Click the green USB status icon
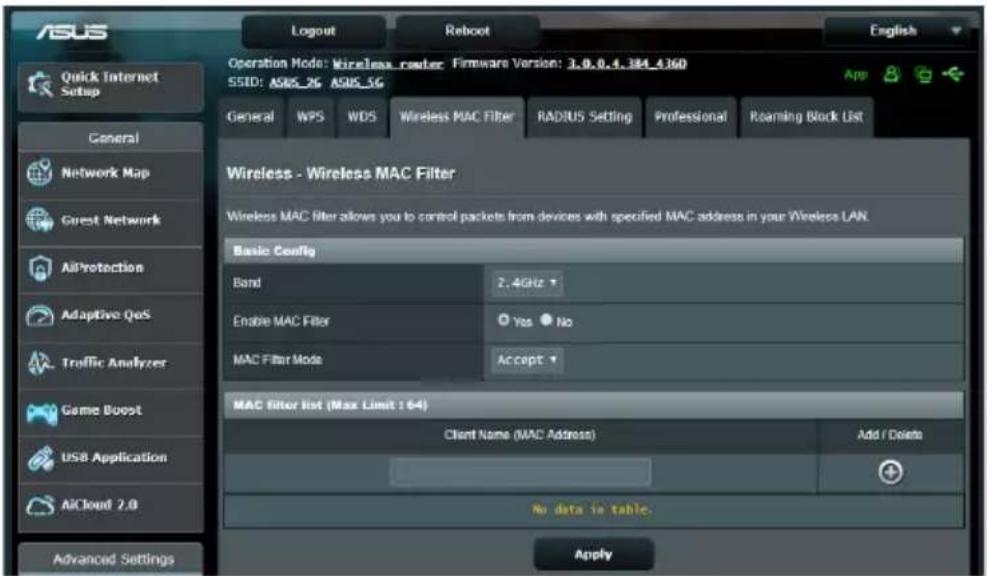This screenshot has width=987, height=576. pos(953,75)
